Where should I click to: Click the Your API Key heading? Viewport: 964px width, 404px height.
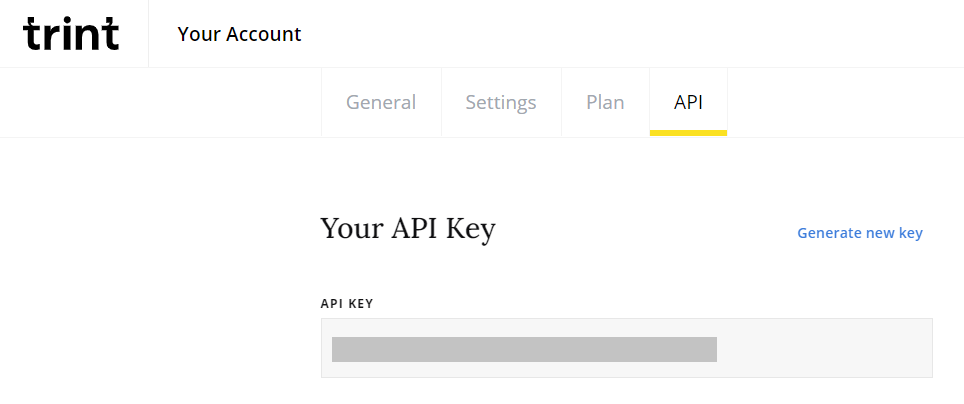(408, 229)
